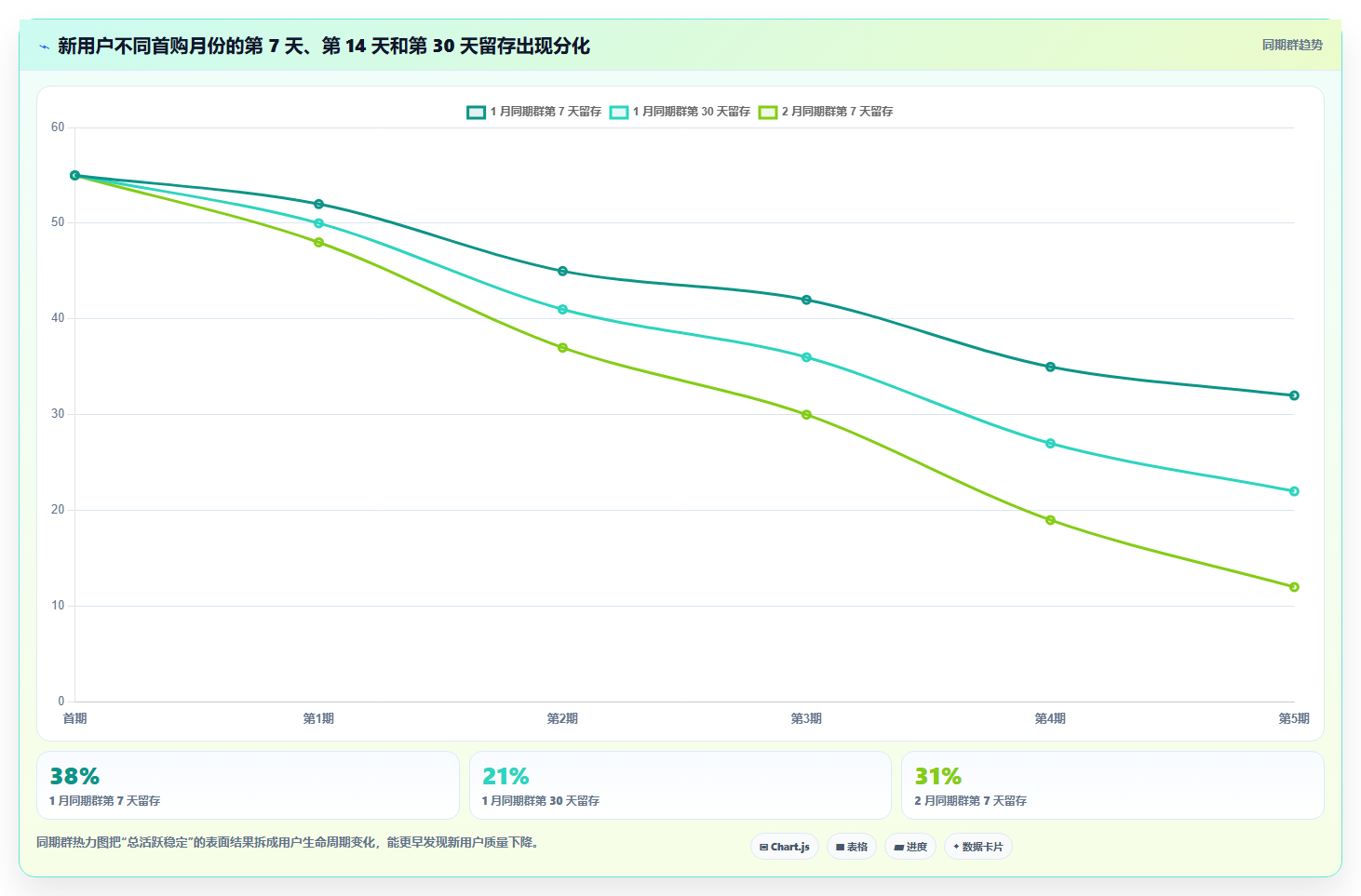Click turquoise point at 第5期 (22)
Image resolution: width=1361 pixels, height=896 pixels.
(x=1294, y=491)
